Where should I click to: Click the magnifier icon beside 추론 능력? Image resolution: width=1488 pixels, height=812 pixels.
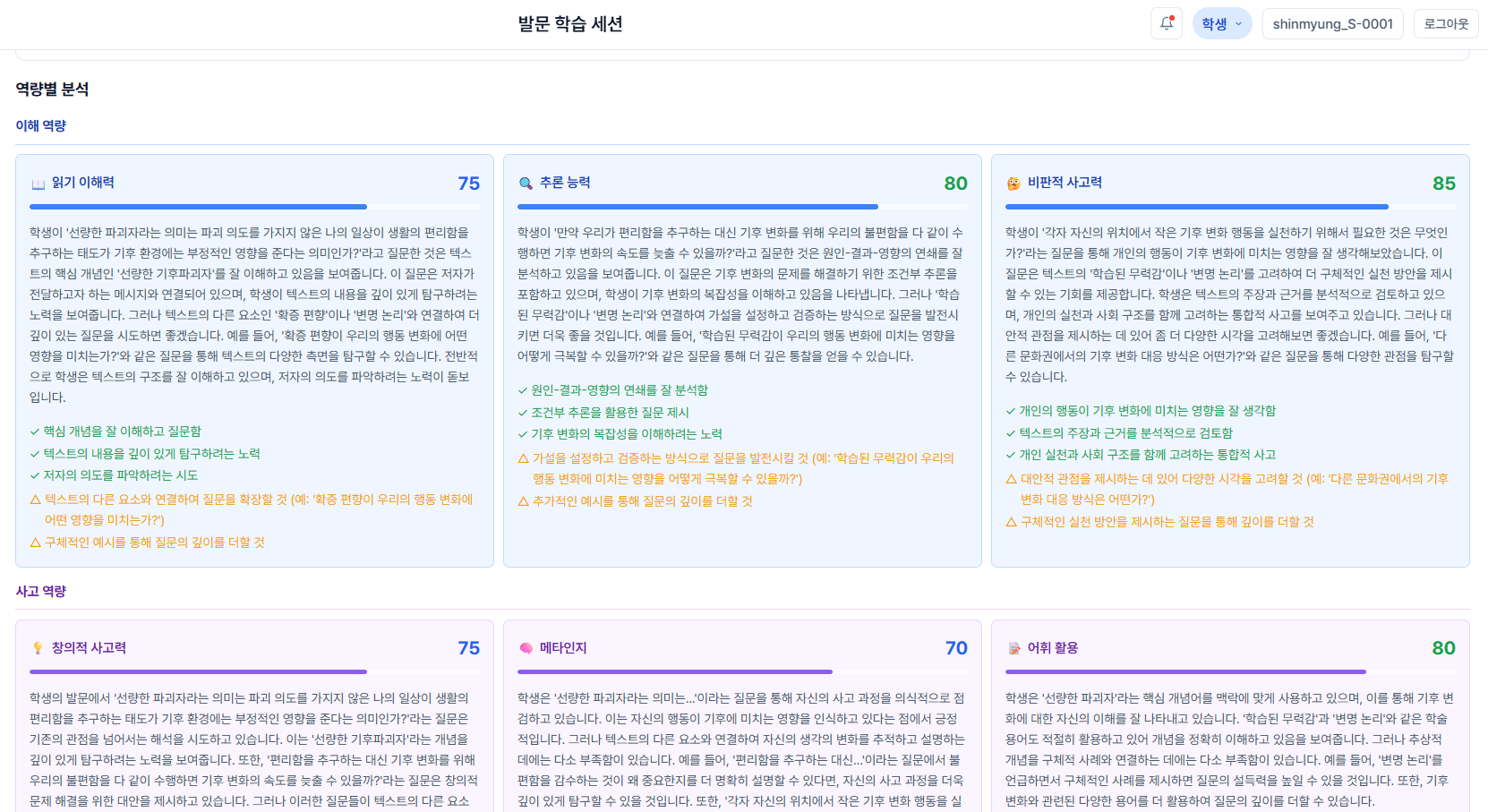click(x=525, y=182)
